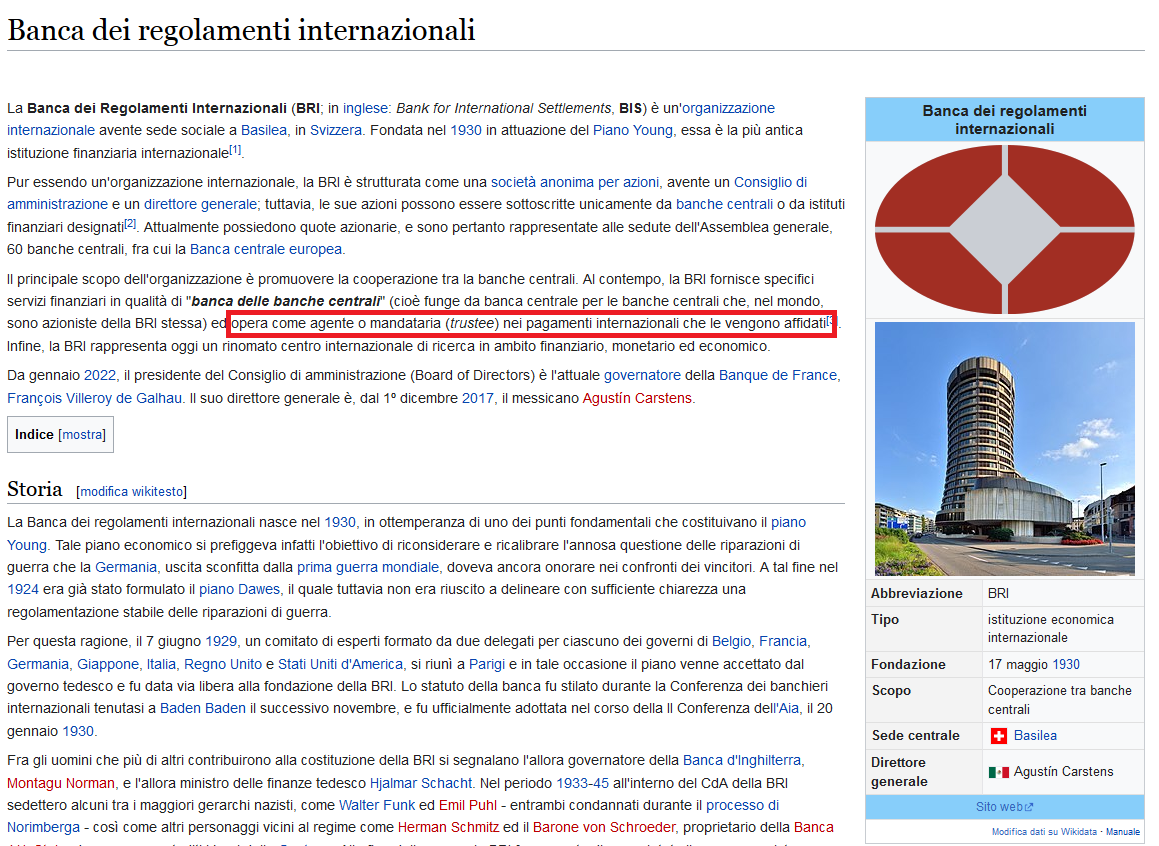Click the external link icon beside Sito web
Image resolution: width=1159 pixels, height=846 pixels.
(1029, 807)
